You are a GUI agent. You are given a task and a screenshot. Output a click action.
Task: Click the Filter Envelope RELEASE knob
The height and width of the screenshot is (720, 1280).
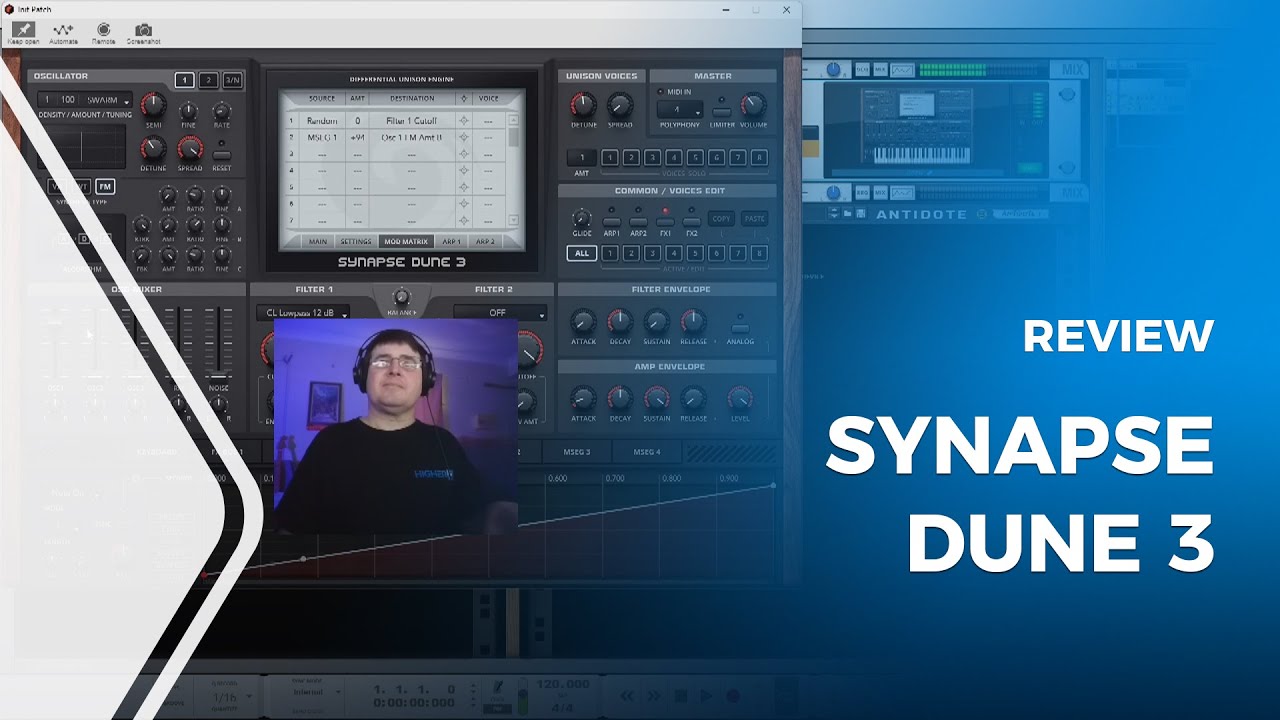(693, 322)
